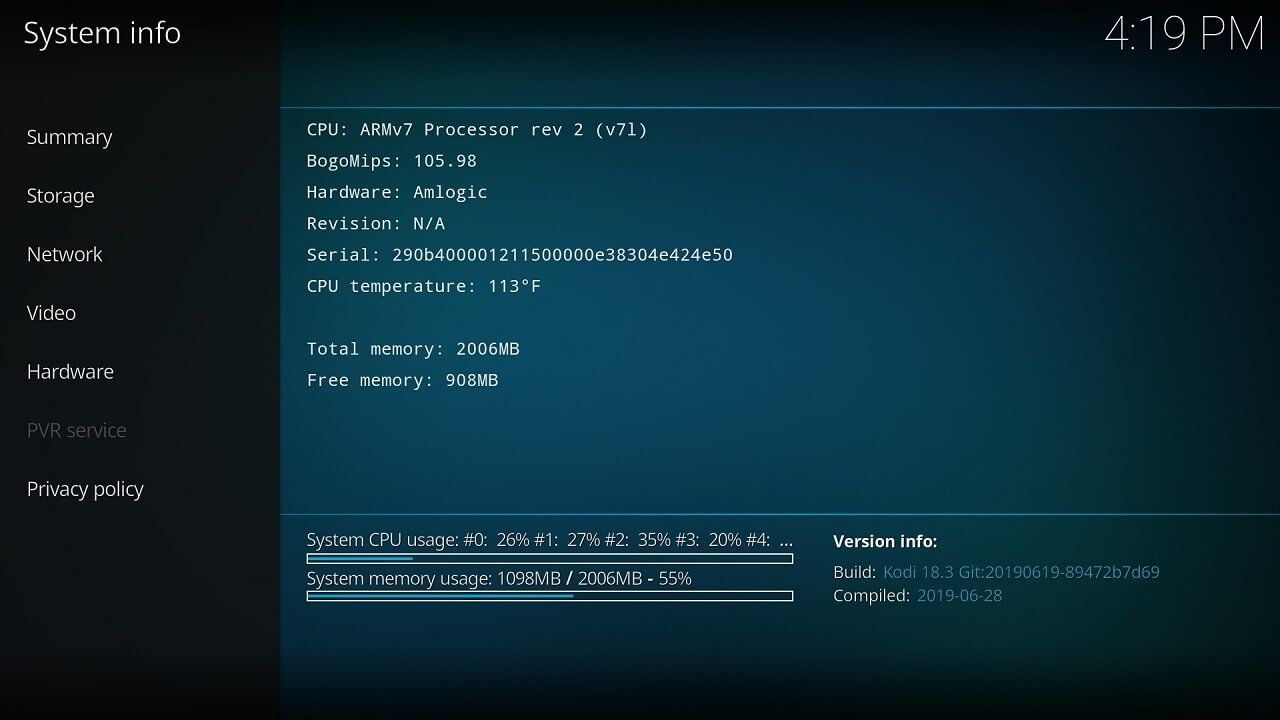The image size is (1280, 720).
Task: Click the 4:19 PM clock display
Action: (x=1185, y=34)
